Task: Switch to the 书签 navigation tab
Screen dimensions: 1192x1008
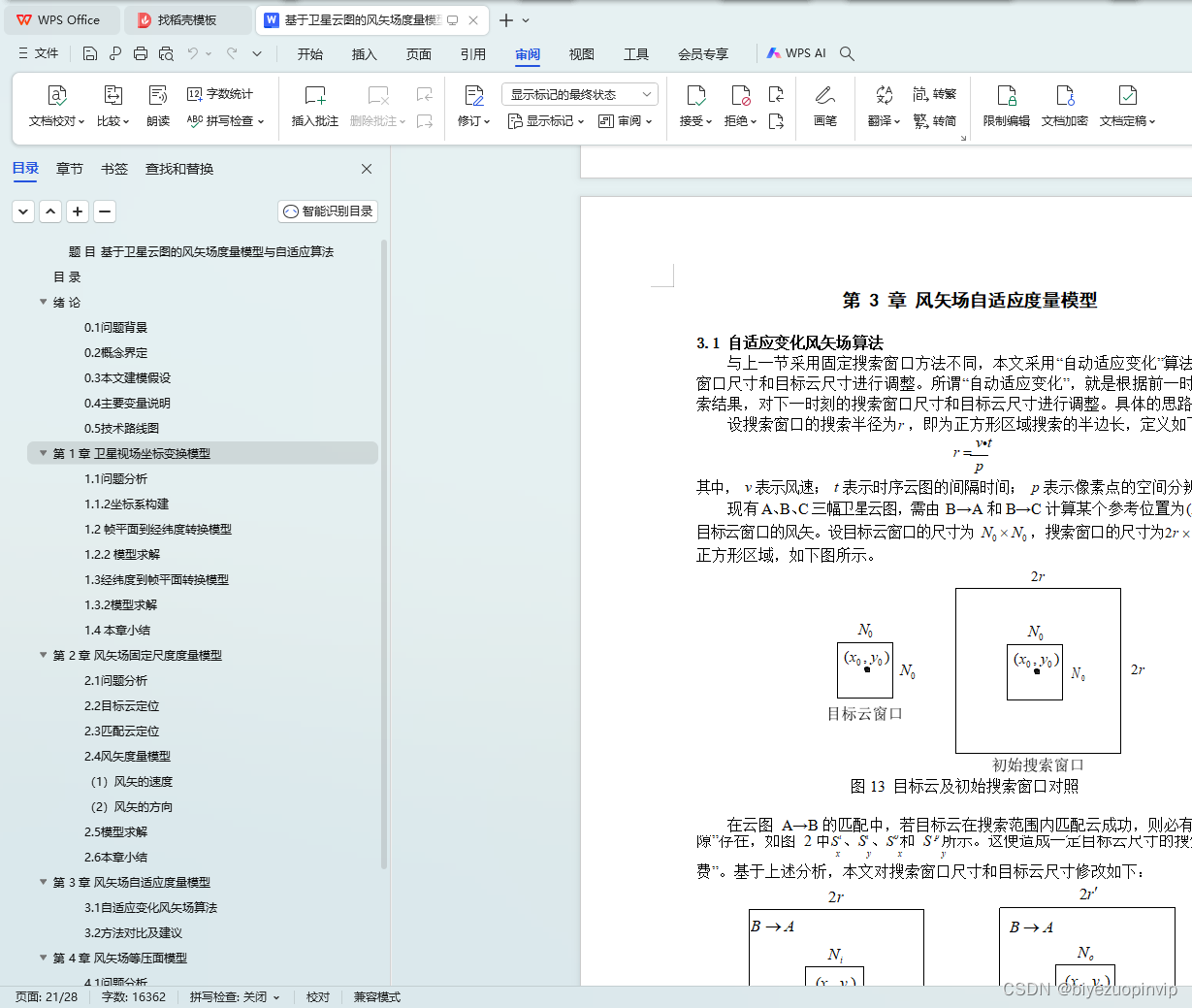Action: (114, 169)
